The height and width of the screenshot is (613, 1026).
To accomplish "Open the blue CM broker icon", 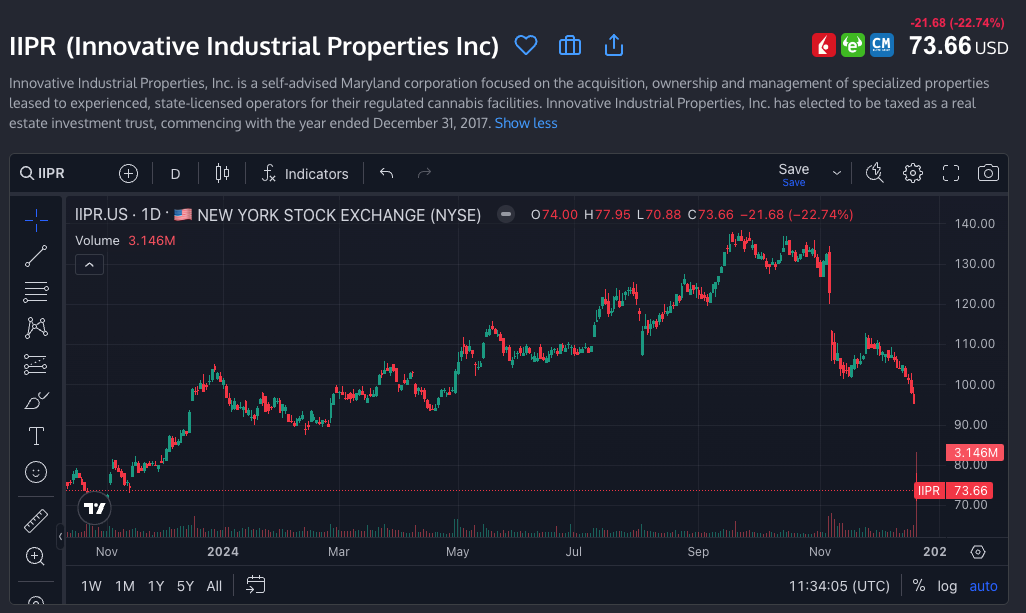I will coord(881,45).
